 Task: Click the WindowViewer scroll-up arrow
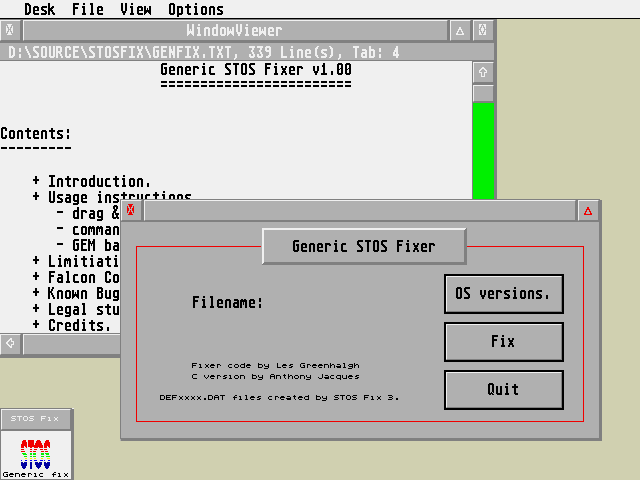483,72
